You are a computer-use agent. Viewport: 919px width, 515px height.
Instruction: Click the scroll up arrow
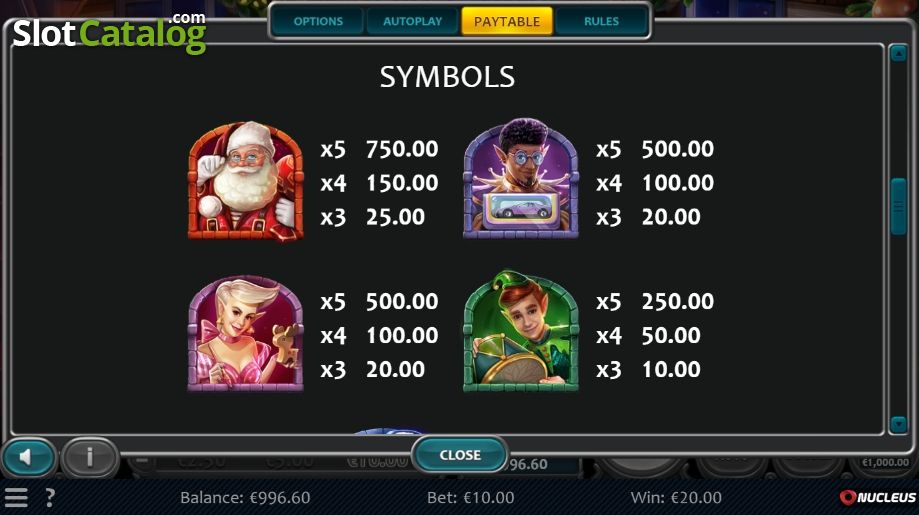tap(898, 54)
